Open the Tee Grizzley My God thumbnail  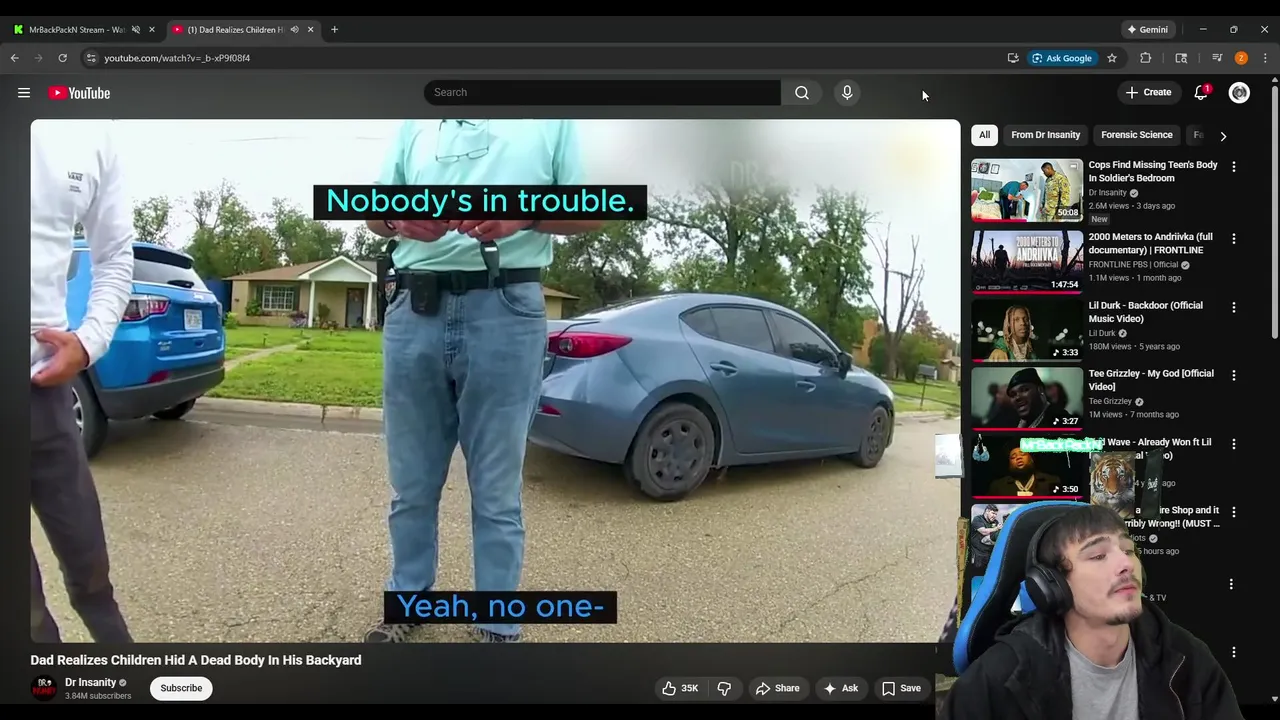[x=1027, y=398]
